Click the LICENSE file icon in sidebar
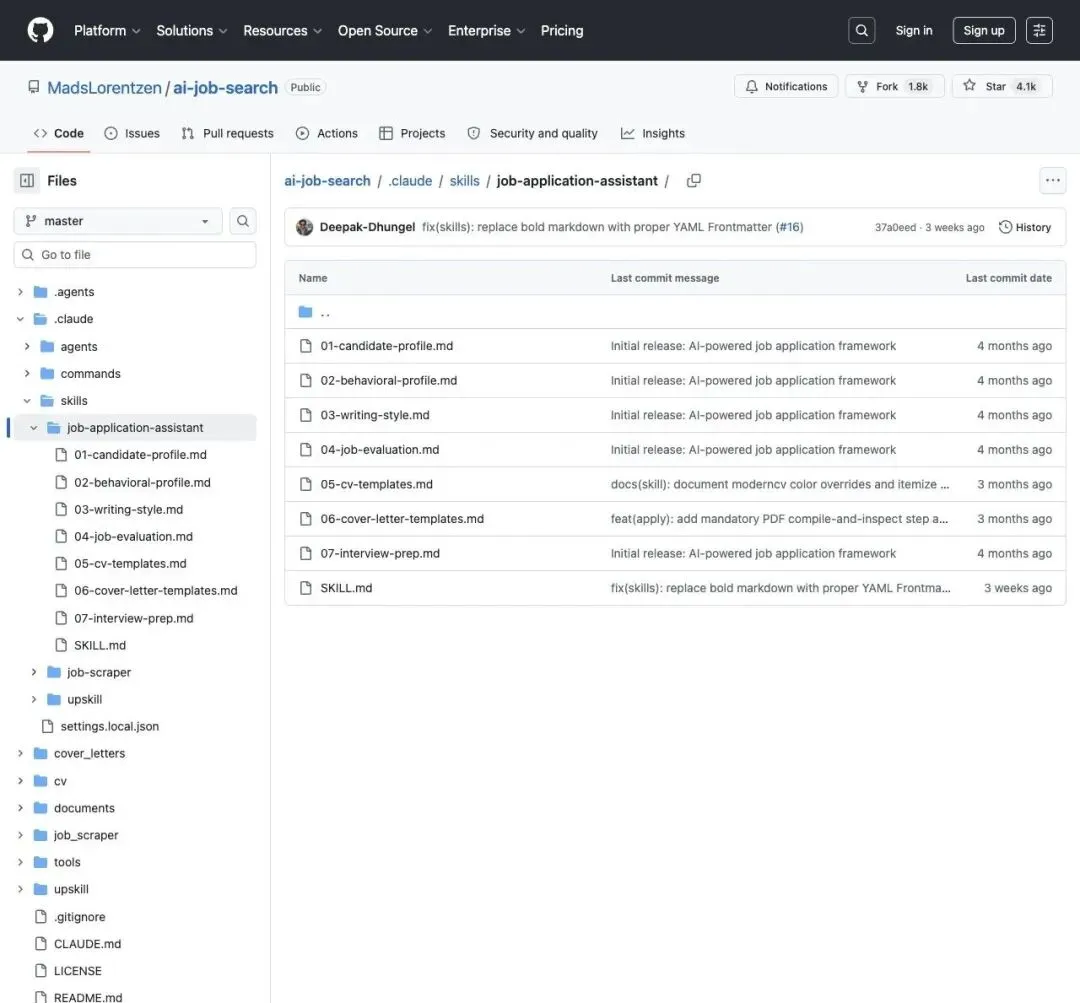 pos(41,971)
